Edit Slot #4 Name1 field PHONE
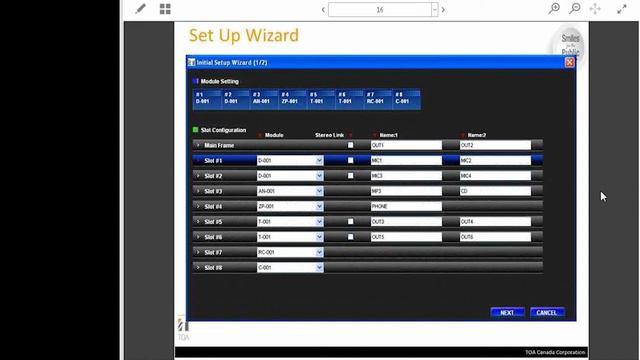Image resolution: width=640 pixels, height=360 pixels. click(x=406, y=206)
